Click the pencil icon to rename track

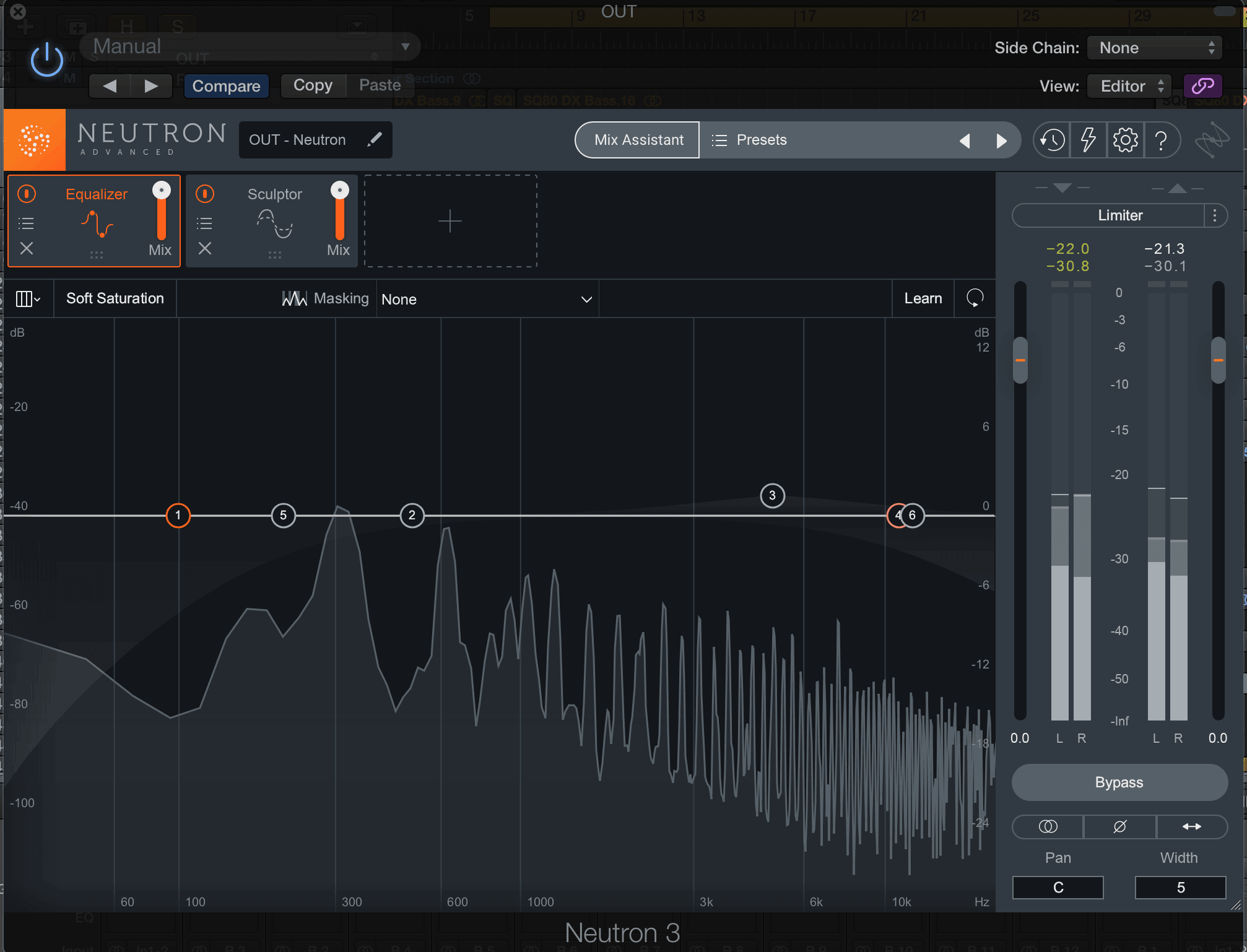click(375, 140)
